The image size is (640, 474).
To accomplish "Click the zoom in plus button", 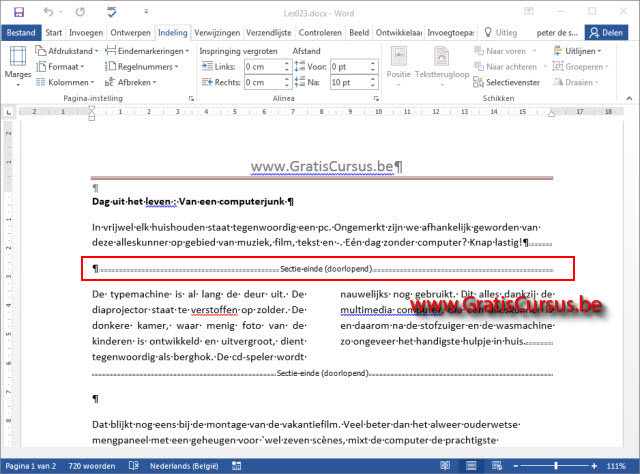I will 594,466.
